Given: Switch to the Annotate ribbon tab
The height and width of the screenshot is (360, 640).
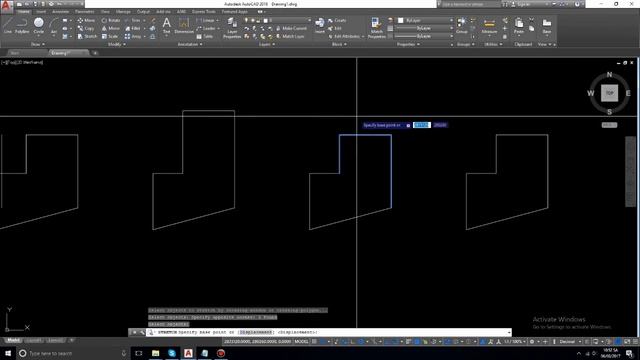Looking at the screenshot, I should coord(60,12).
